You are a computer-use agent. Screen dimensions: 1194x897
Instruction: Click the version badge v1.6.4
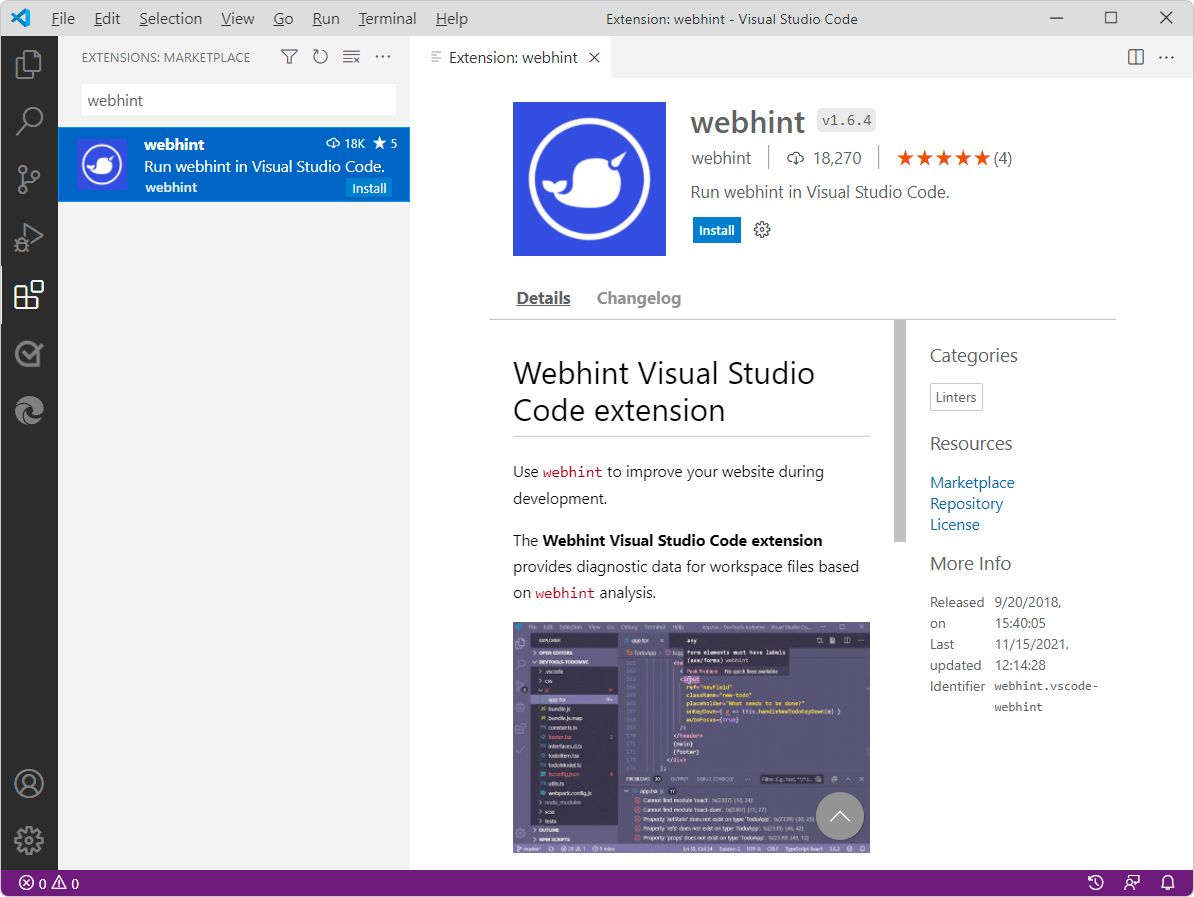[x=846, y=120]
